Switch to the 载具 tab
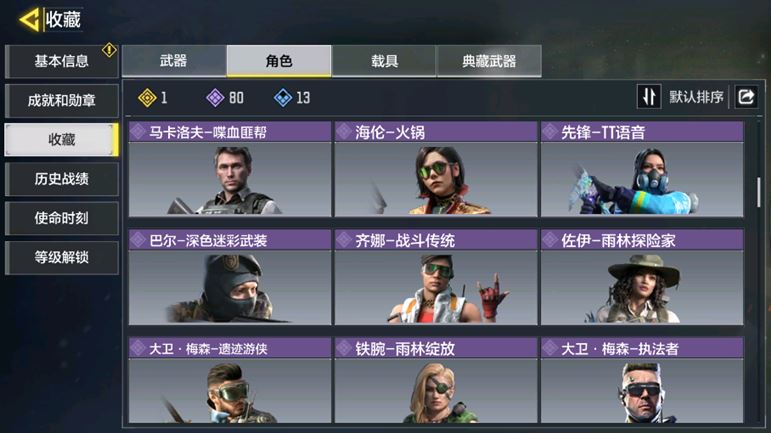Screen dimensions: 771x433 pyautogui.click(x=384, y=61)
